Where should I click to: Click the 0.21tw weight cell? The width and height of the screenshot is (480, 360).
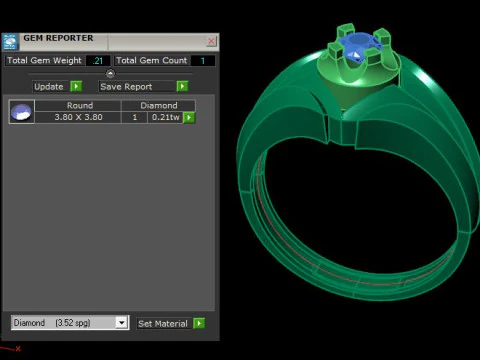(166, 117)
